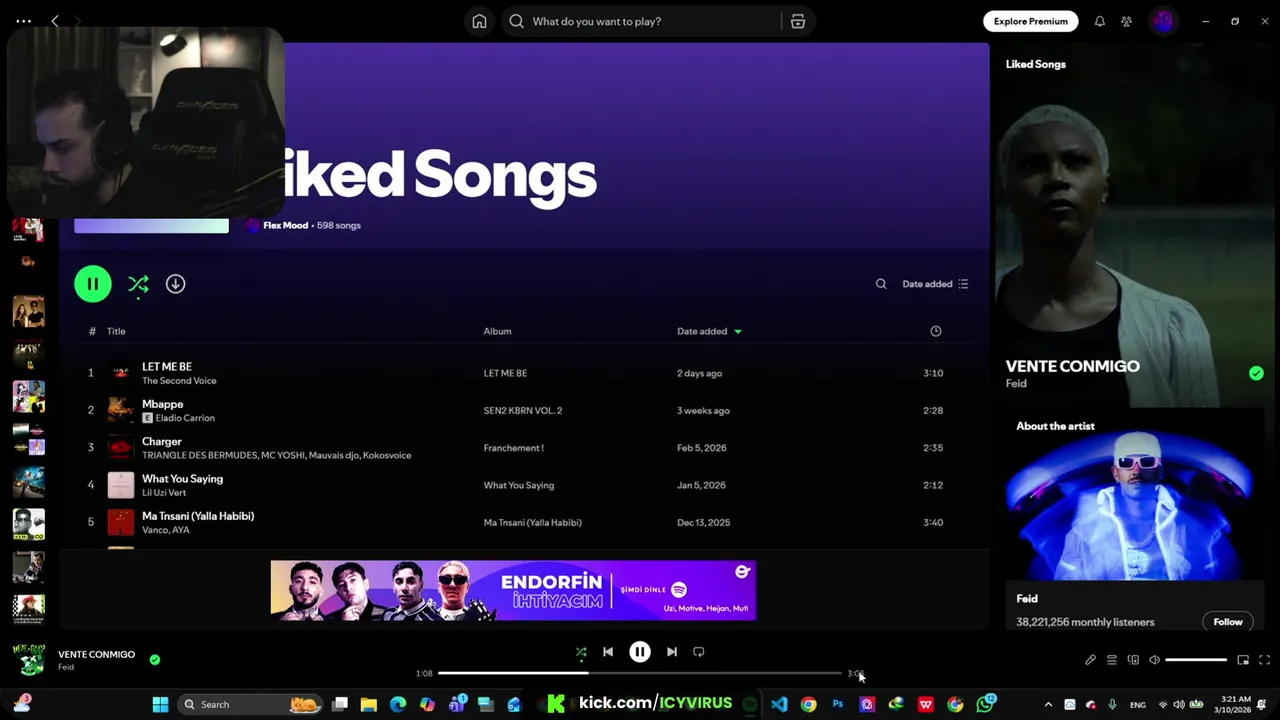The image size is (1280, 720).
Task: Toggle shuffle beside the green pause button
Action: coord(138,284)
